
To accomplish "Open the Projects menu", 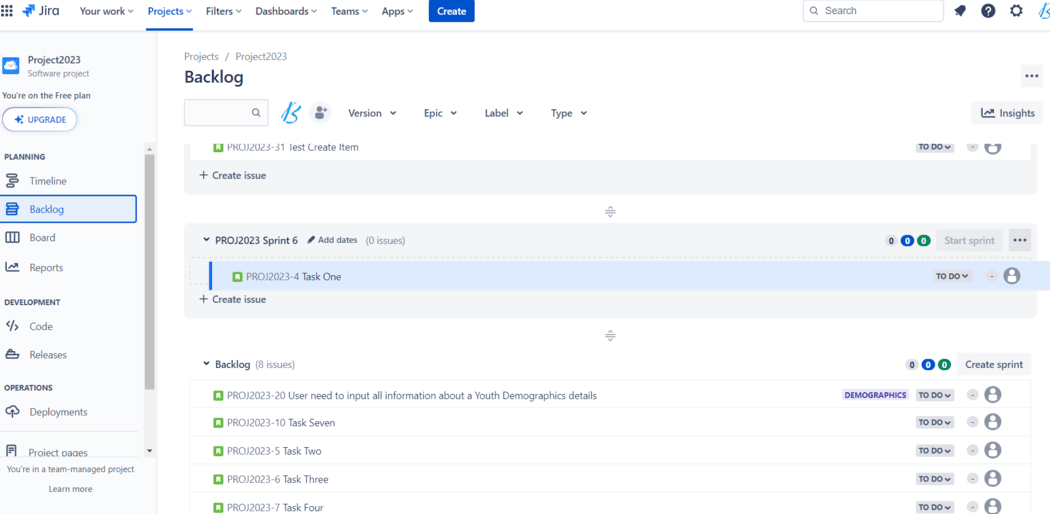I will tap(170, 11).
